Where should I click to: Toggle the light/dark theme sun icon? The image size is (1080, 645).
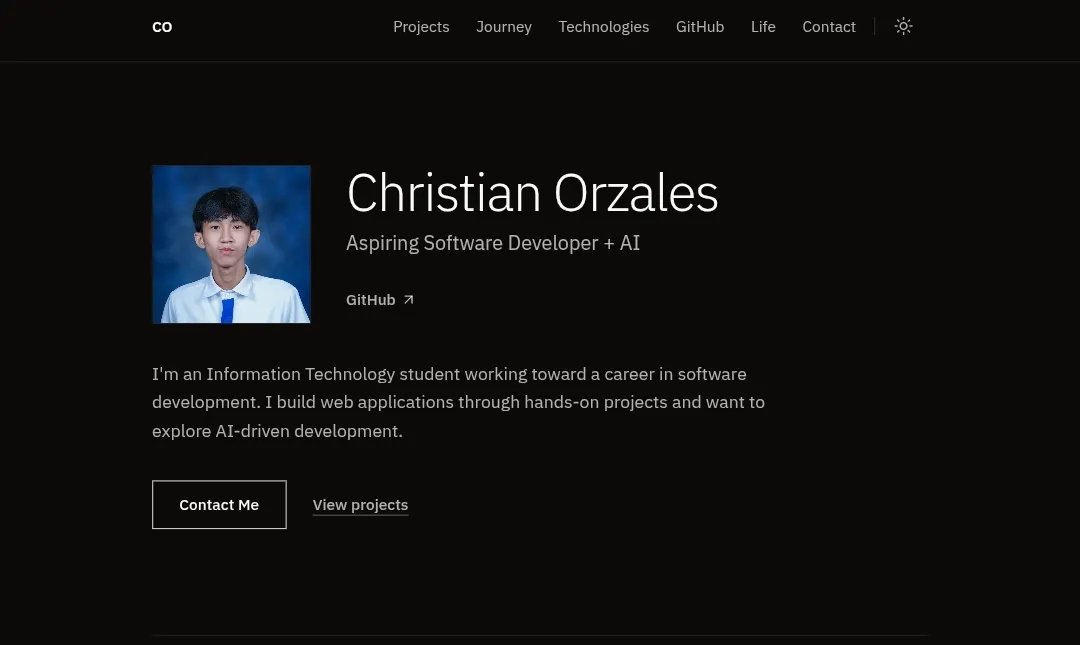903,26
